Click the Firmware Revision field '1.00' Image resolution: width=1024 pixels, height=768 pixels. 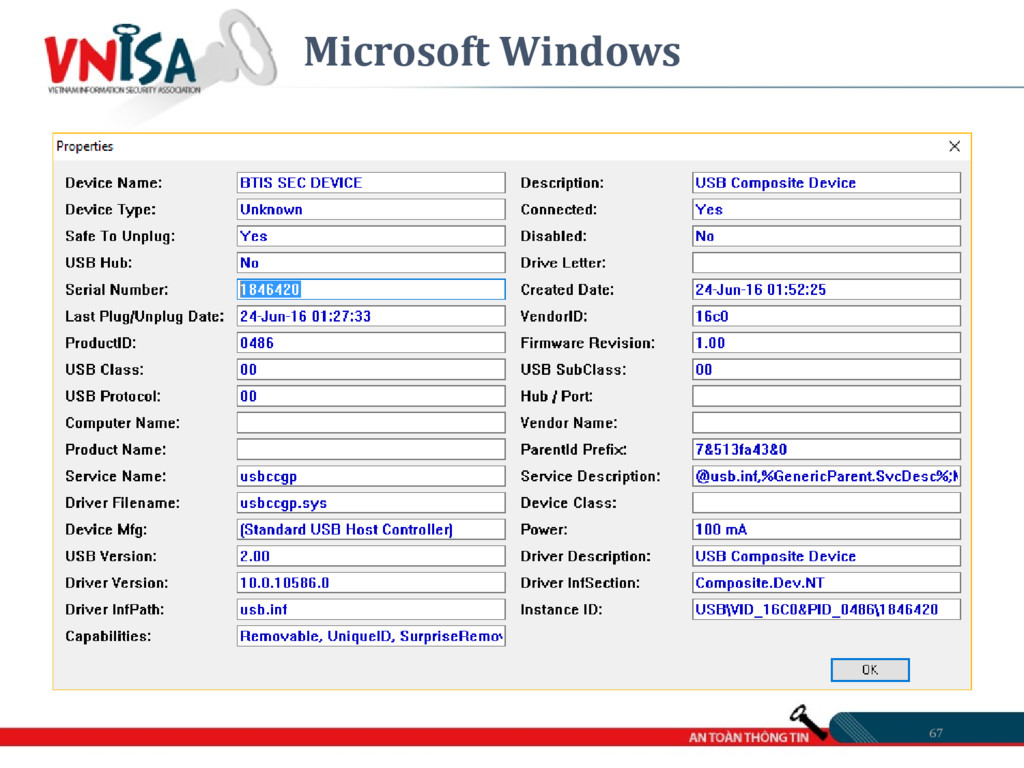826,343
